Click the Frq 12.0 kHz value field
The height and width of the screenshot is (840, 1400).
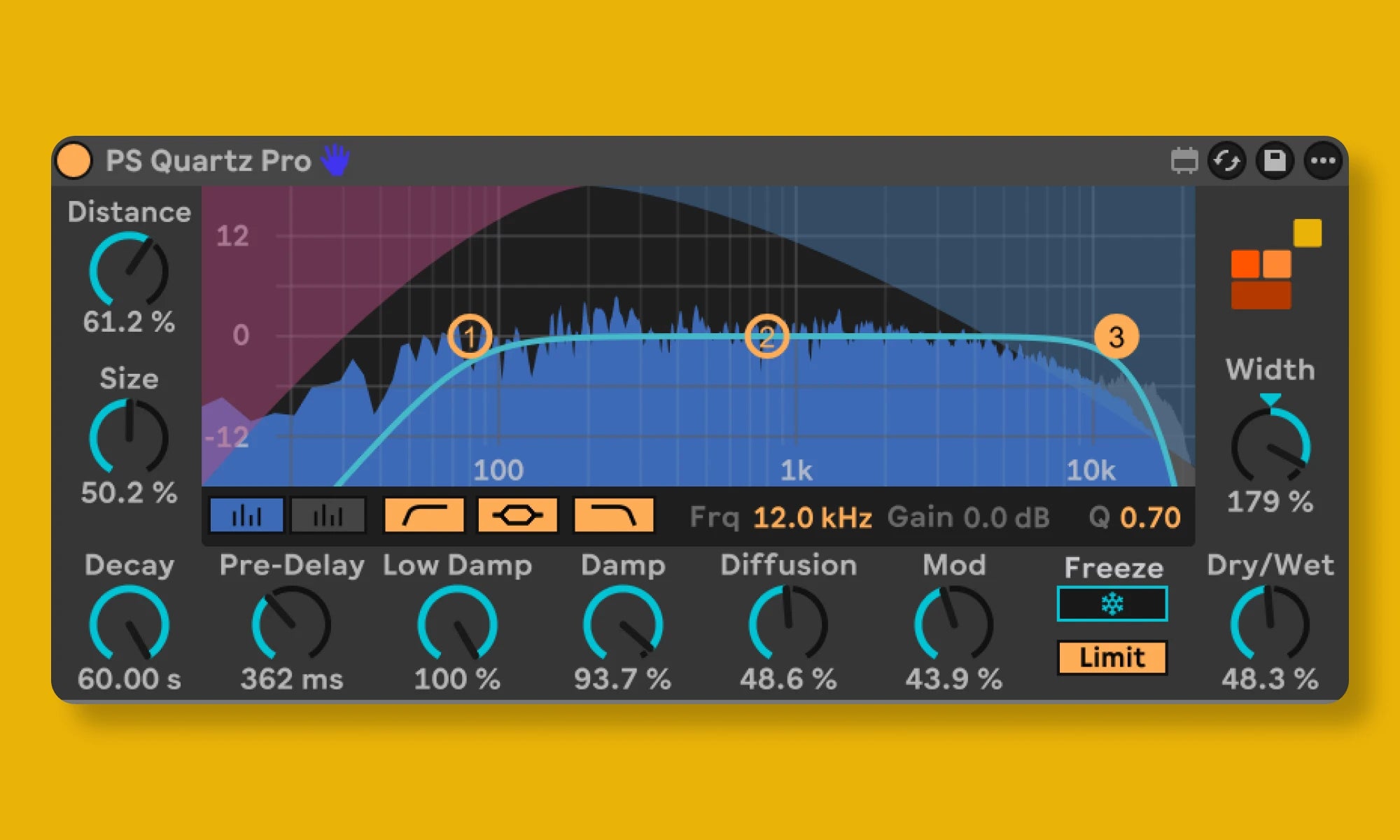tap(812, 518)
